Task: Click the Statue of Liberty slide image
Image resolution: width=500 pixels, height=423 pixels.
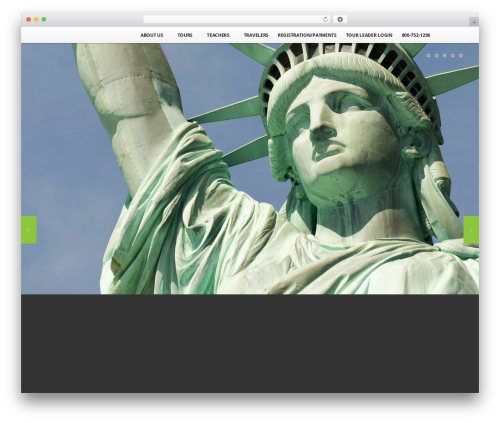Action: click(250, 169)
